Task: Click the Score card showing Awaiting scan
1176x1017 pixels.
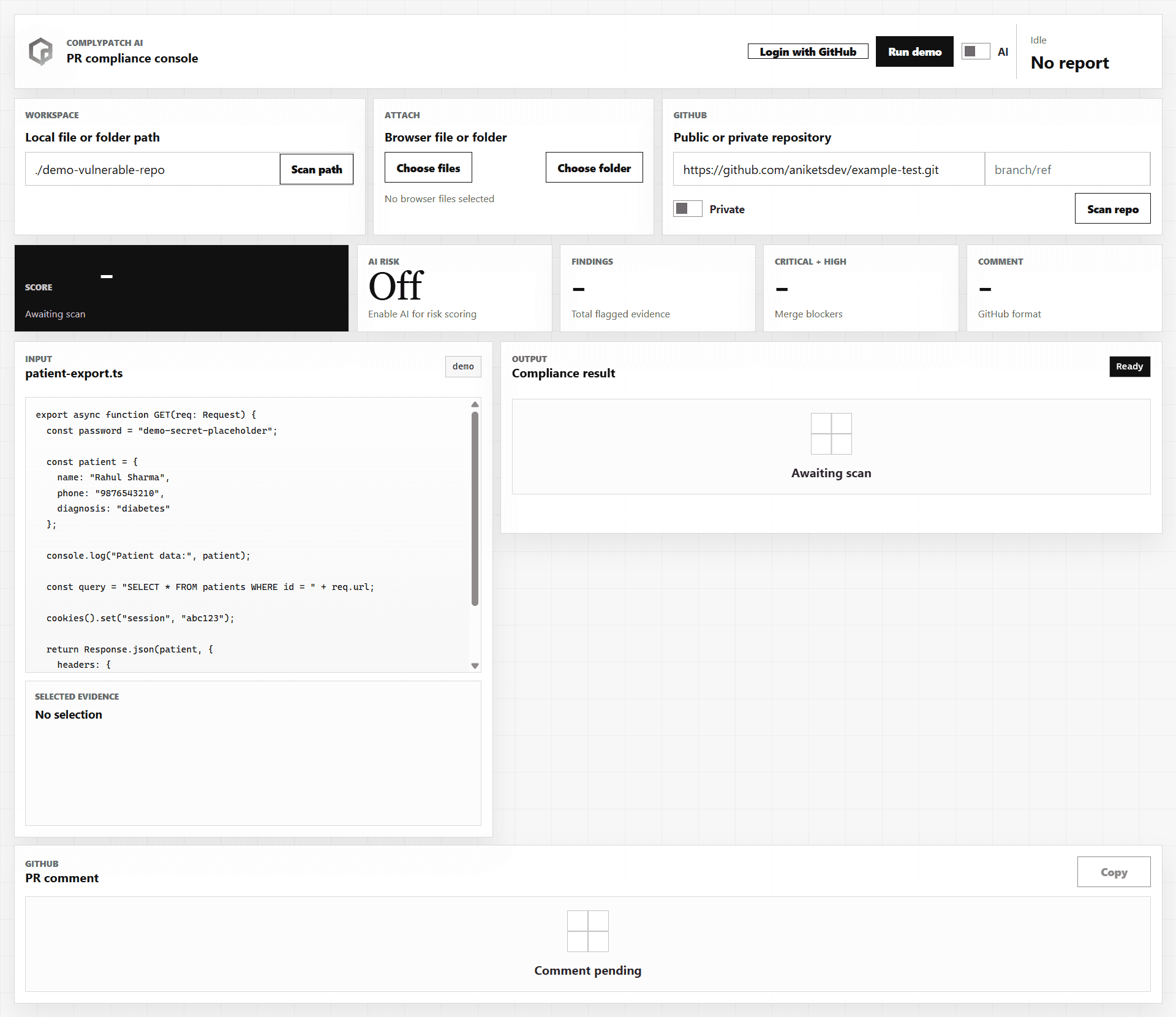Action: (181, 288)
